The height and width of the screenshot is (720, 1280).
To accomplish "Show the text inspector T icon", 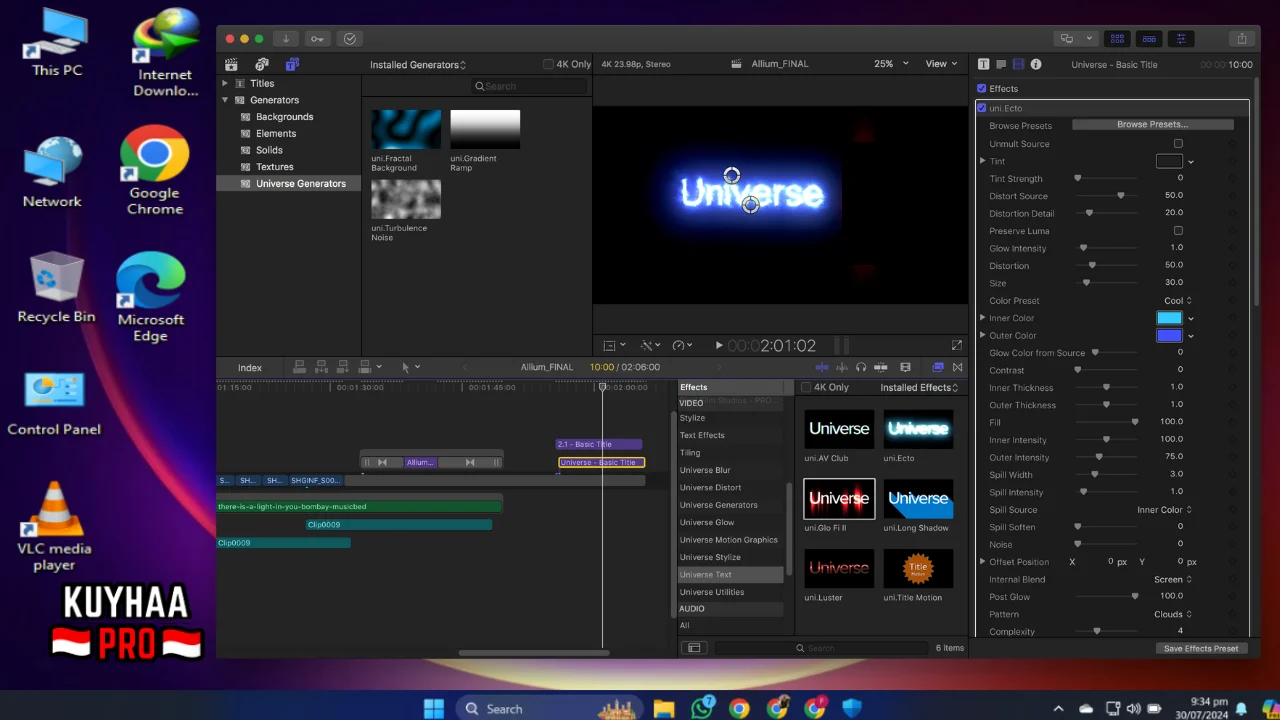I will coord(983,64).
